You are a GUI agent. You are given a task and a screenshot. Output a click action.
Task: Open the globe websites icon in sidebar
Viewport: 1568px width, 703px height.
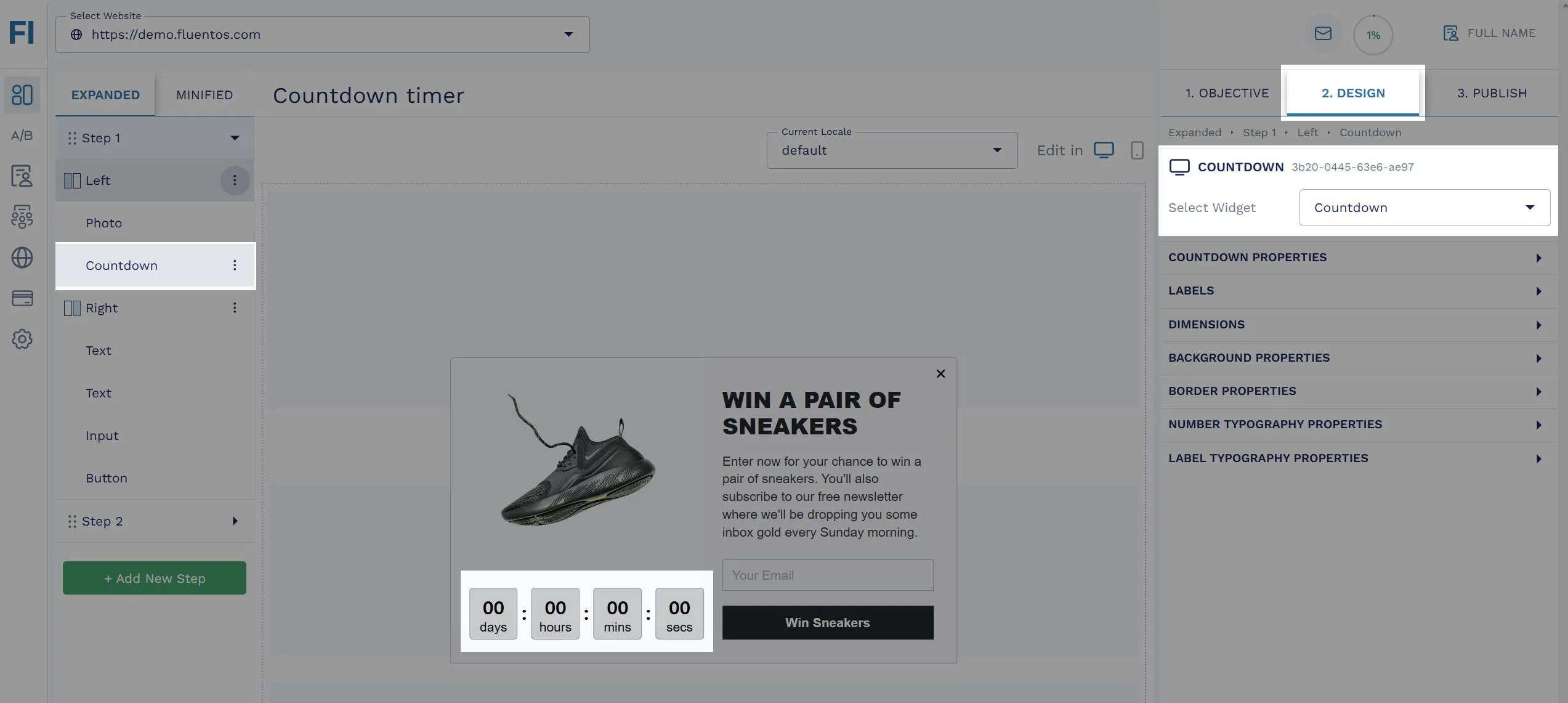tap(22, 258)
